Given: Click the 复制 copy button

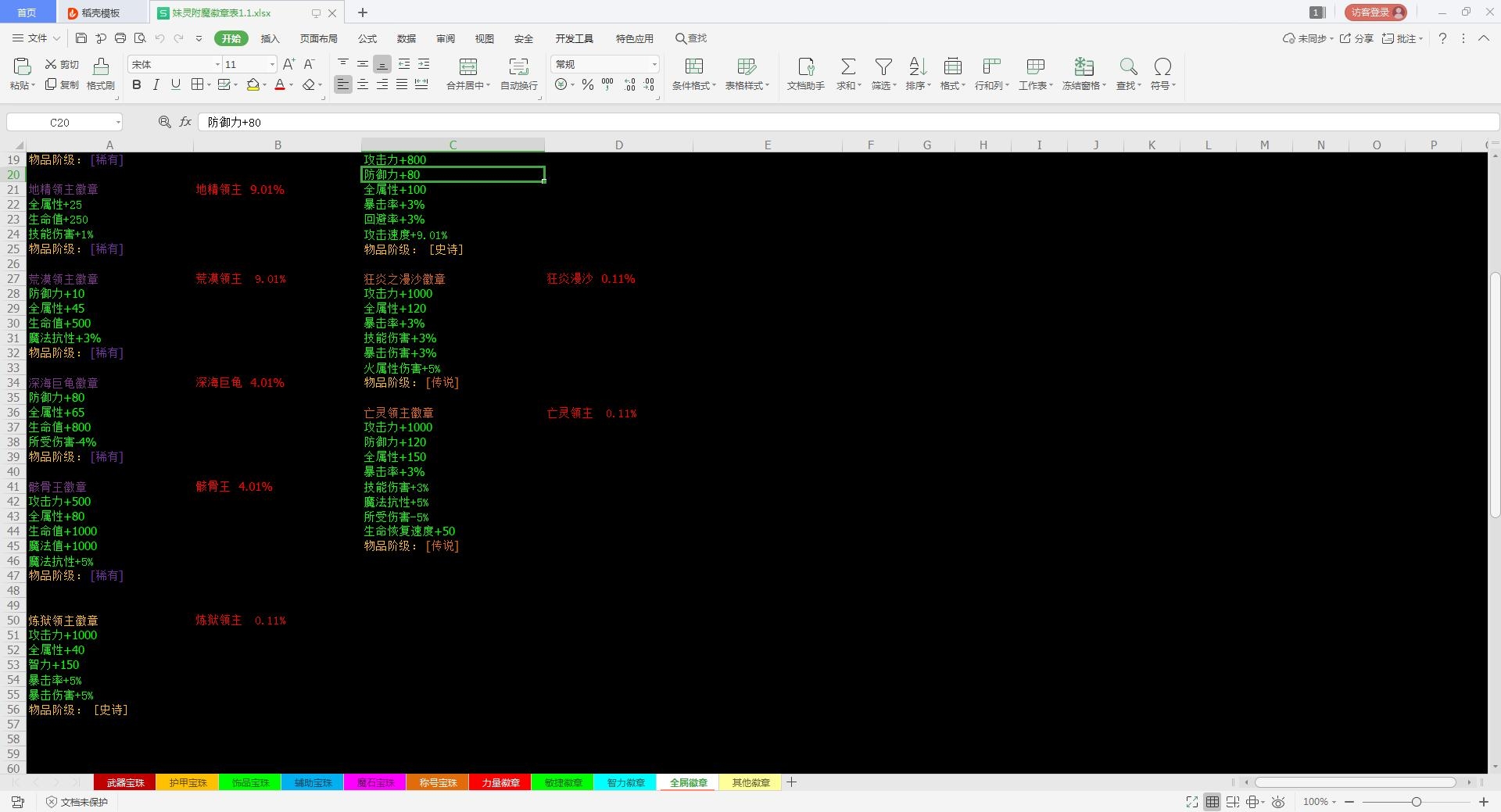Looking at the screenshot, I should click(x=62, y=84).
